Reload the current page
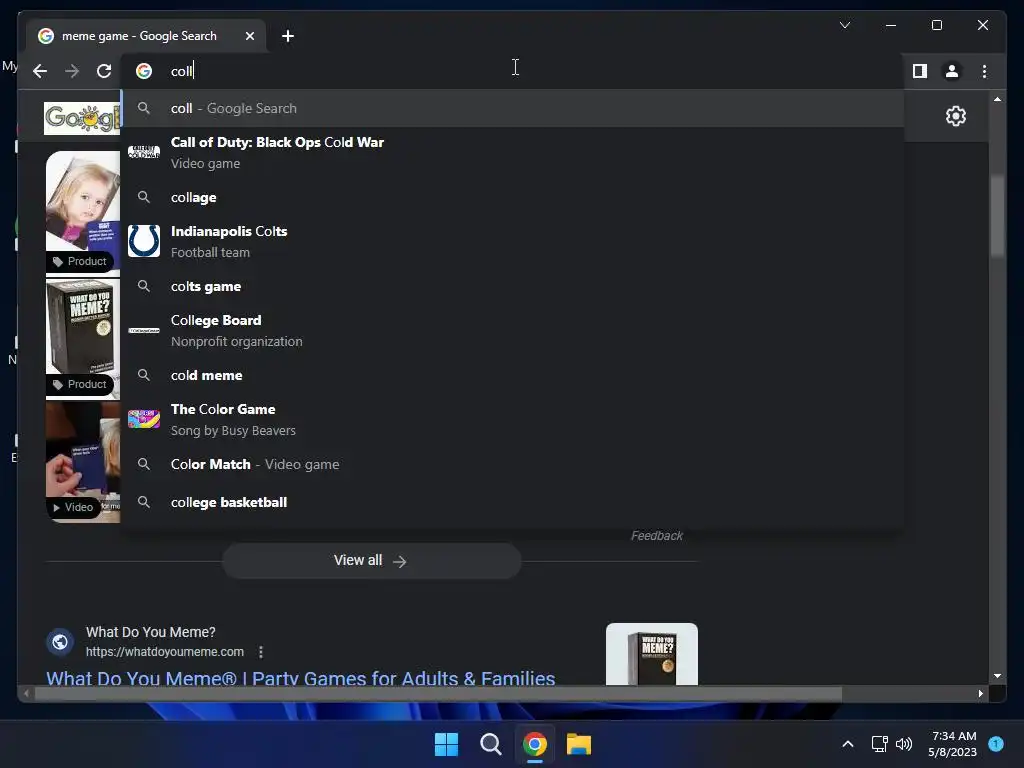The width and height of the screenshot is (1024, 768). point(104,71)
